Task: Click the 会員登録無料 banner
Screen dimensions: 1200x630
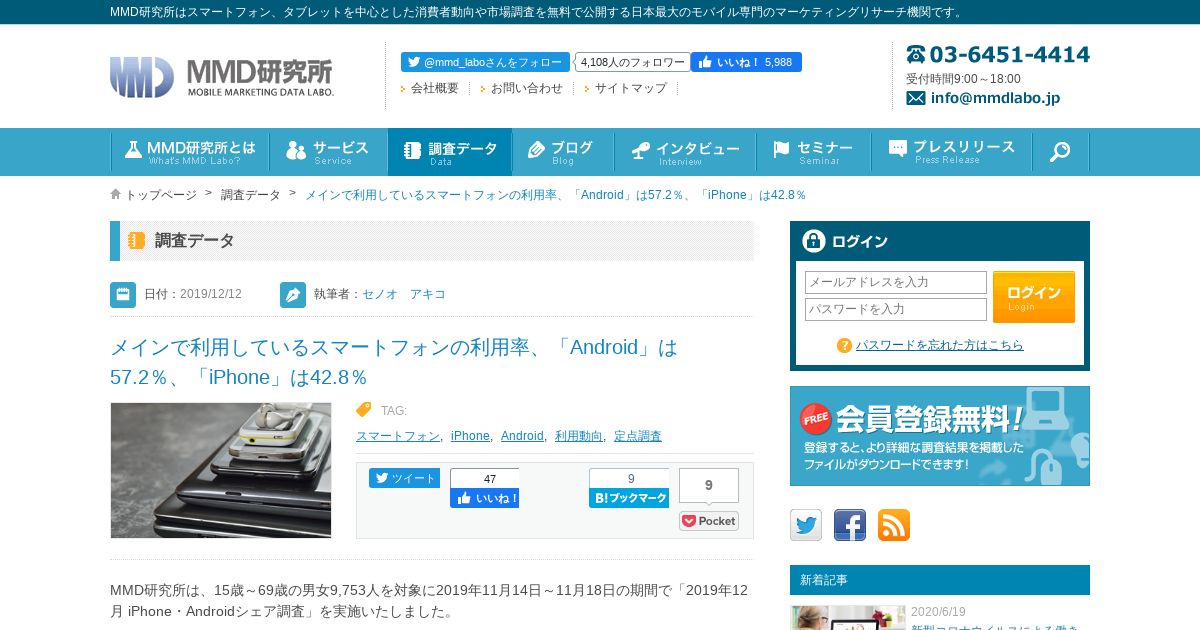Action: pos(940,436)
